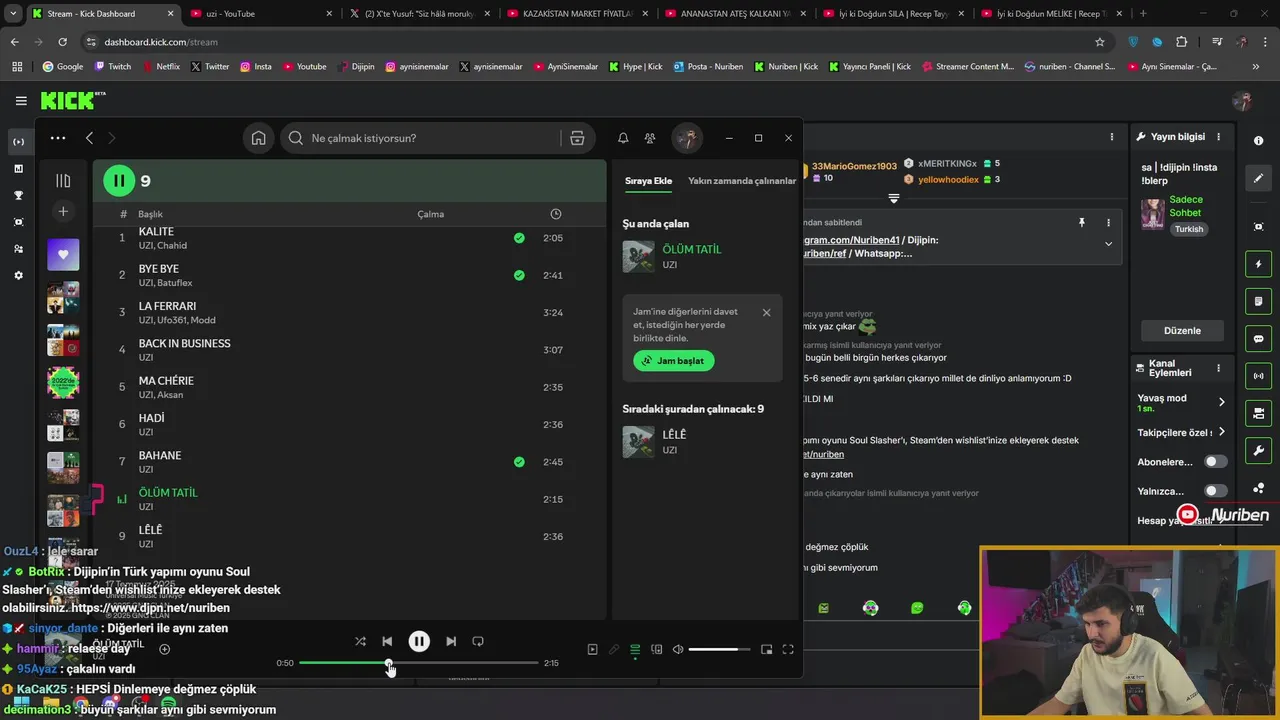The width and height of the screenshot is (1280, 720).
Task: Play the track HADİ
Action: click(151, 418)
